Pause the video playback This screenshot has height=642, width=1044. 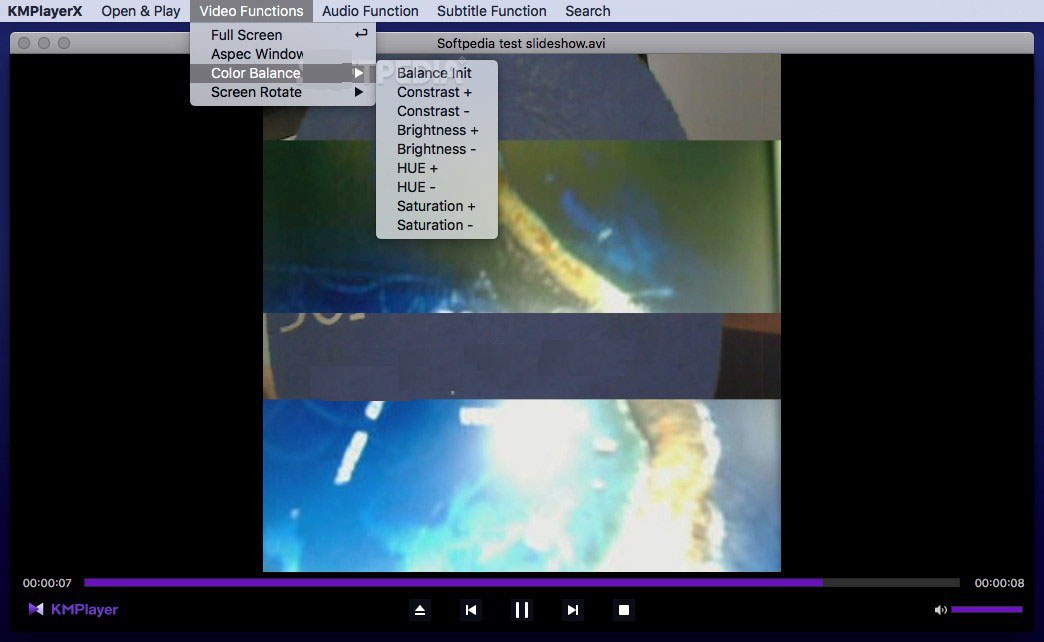point(522,610)
